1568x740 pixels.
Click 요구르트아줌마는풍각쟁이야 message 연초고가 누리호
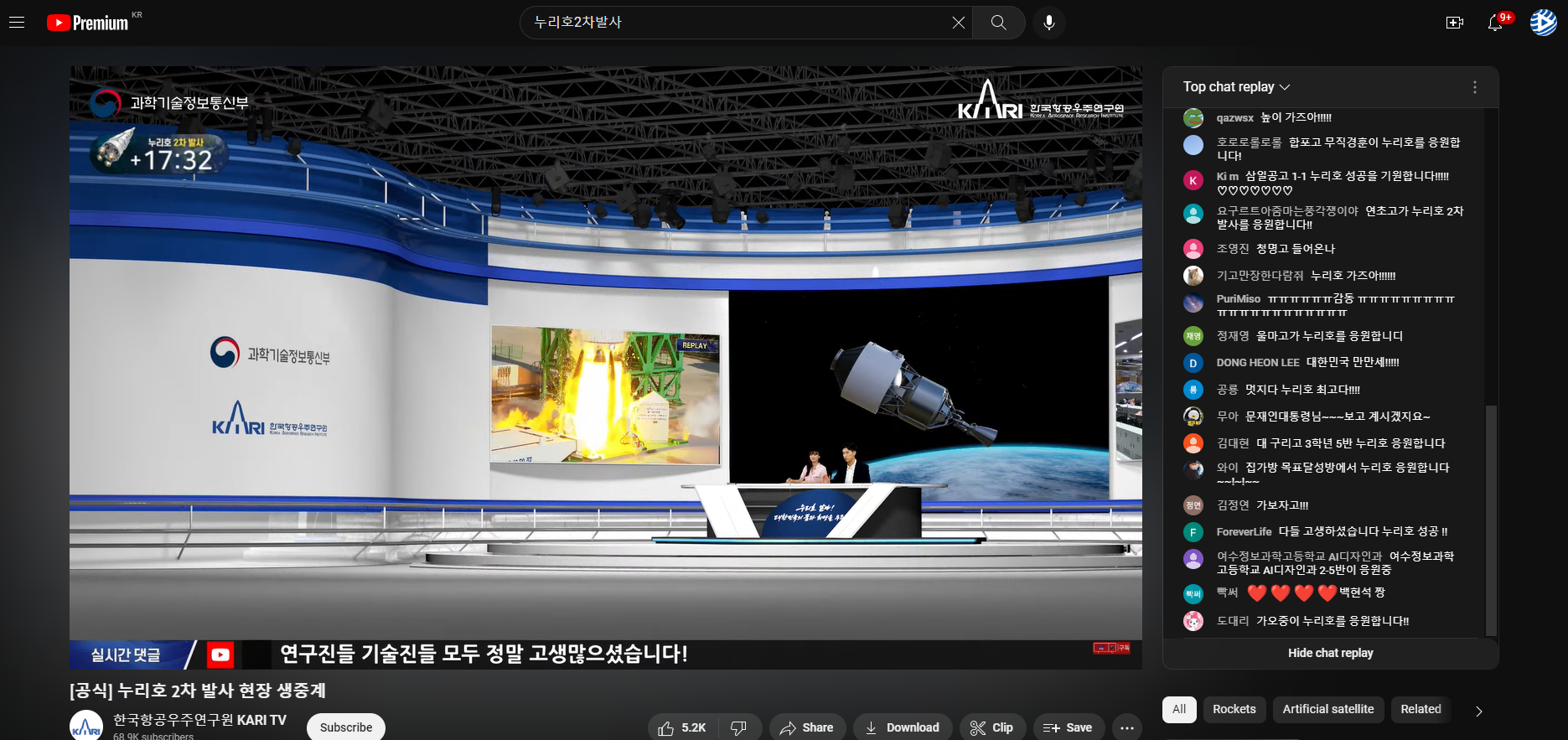click(1340, 218)
